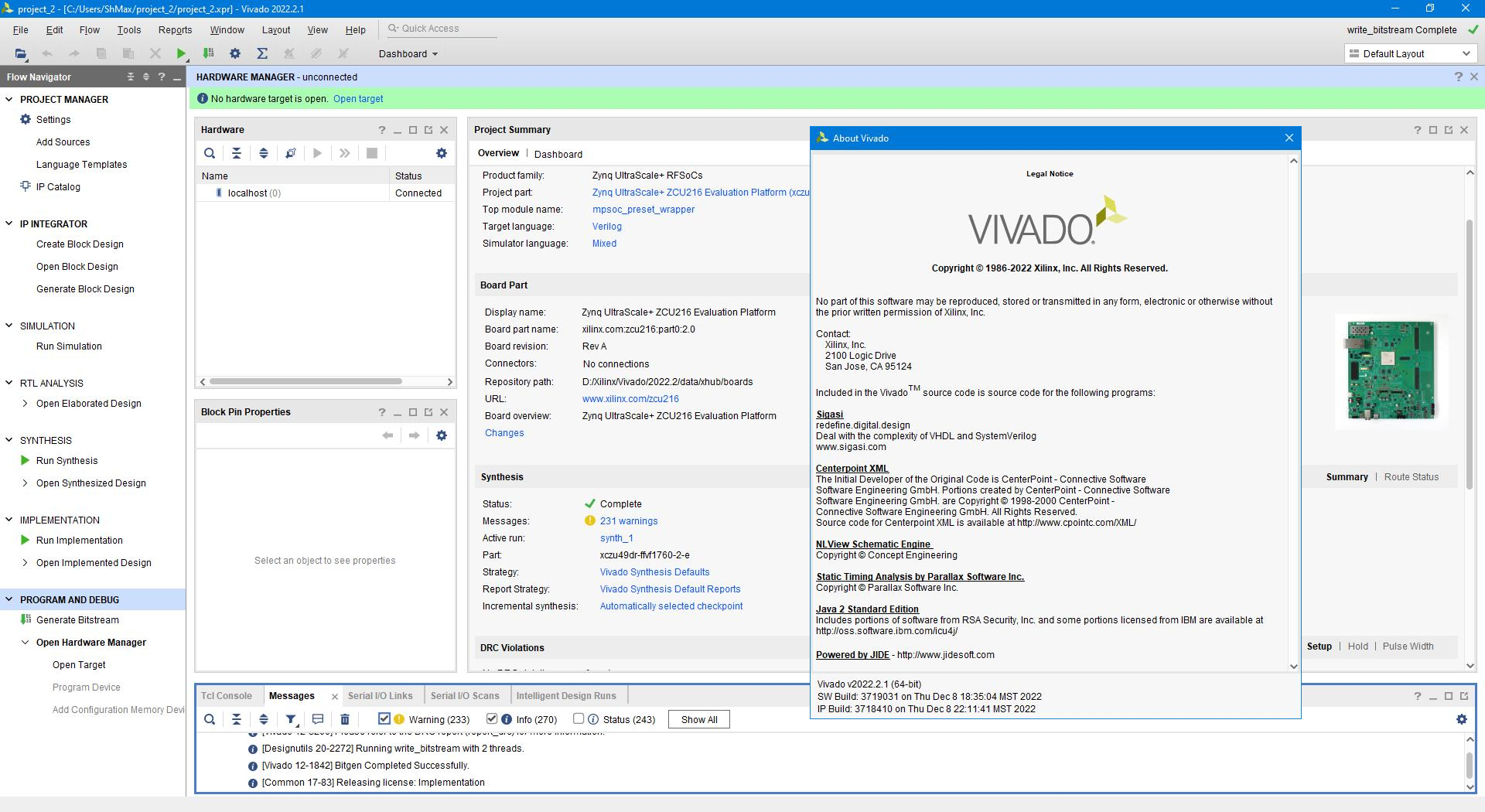Click the Open target link
Viewport: 1485px width, 812px height.
tap(358, 99)
